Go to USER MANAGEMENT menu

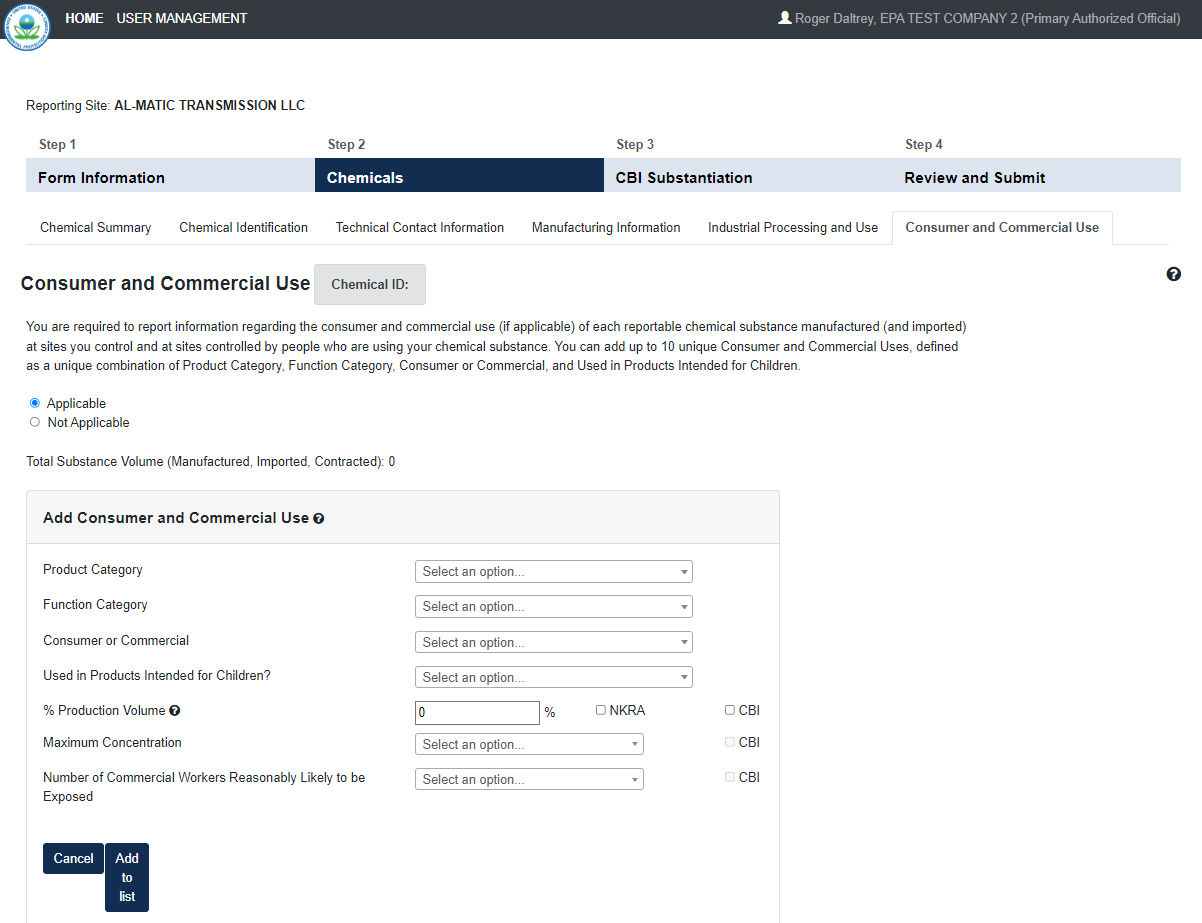[x=182, y=18]
